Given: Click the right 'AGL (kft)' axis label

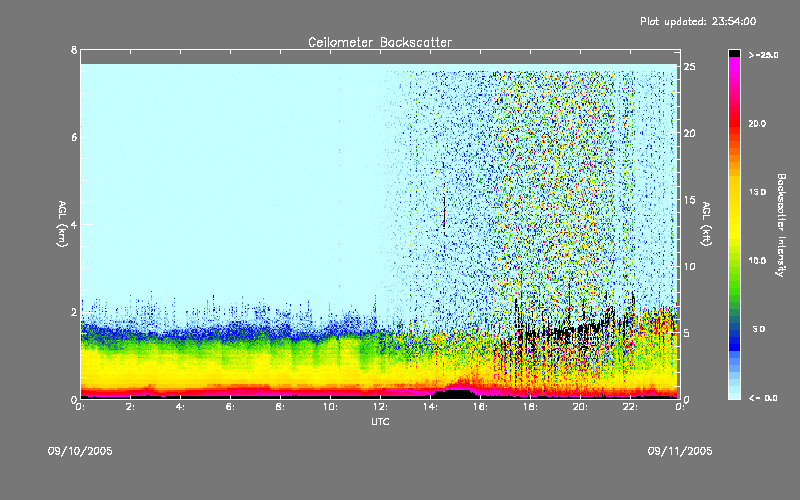Looking at the screenshot, I should 706,224.
